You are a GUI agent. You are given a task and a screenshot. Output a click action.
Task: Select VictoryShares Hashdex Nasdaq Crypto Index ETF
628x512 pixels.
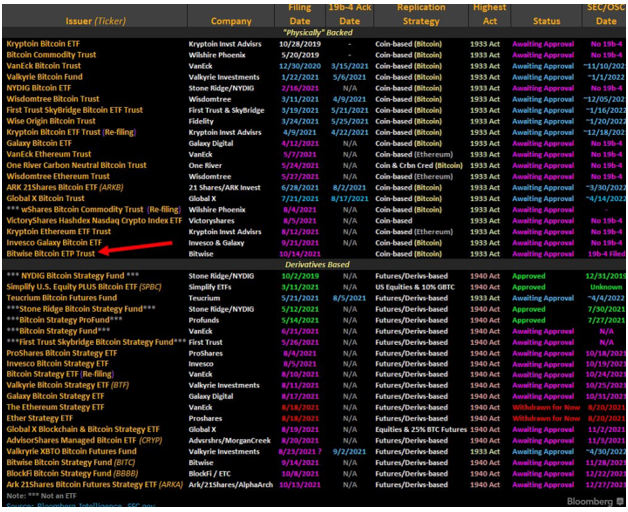[94, 220]
